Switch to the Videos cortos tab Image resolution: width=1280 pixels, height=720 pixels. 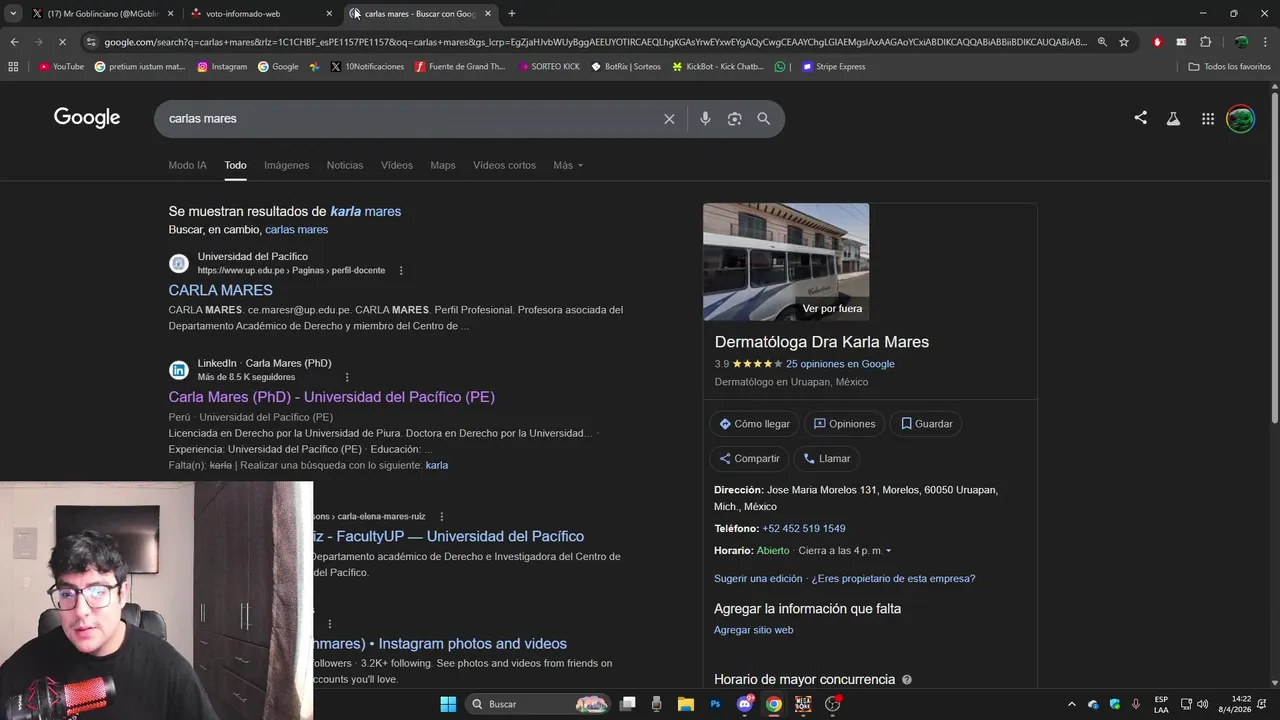[504, 165]
